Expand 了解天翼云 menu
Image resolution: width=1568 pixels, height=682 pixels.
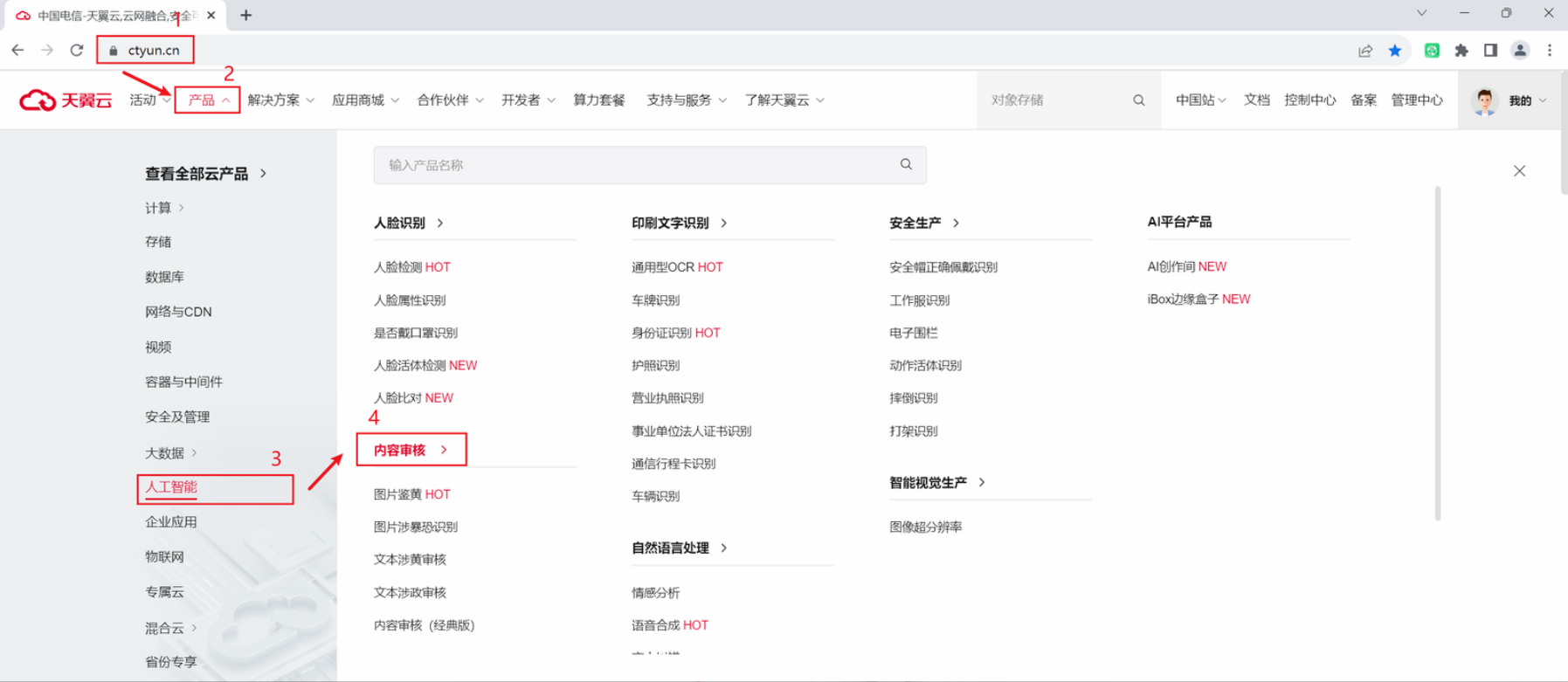tap(784, 100)
